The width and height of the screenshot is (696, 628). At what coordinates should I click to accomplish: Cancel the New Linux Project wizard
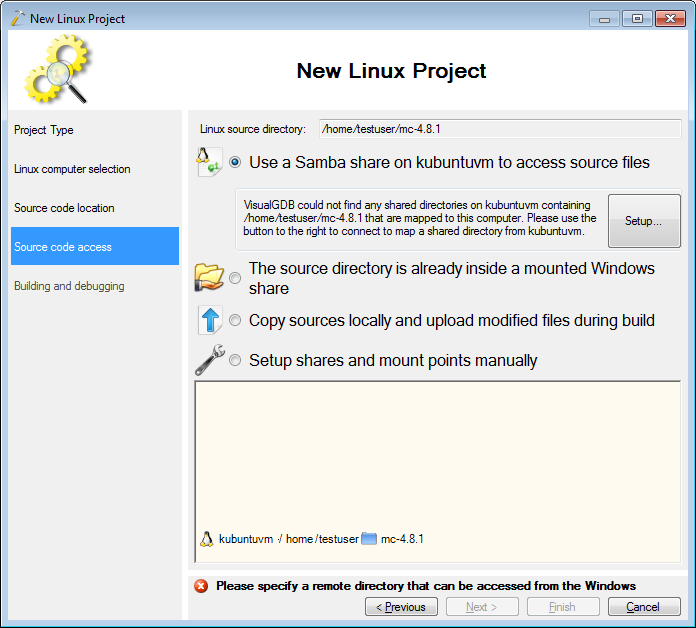pyautogui.click(x=644, y=606)
